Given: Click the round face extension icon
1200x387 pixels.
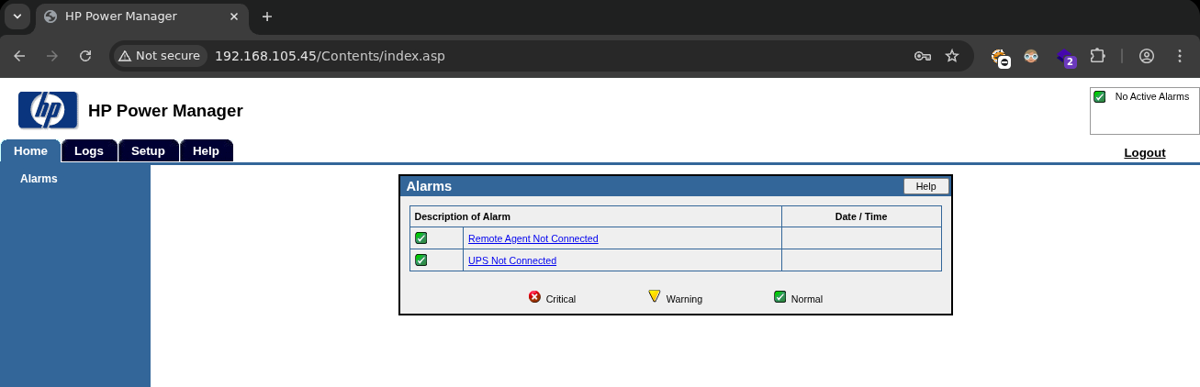Looking at the screenshot, I should [1031, 56].
